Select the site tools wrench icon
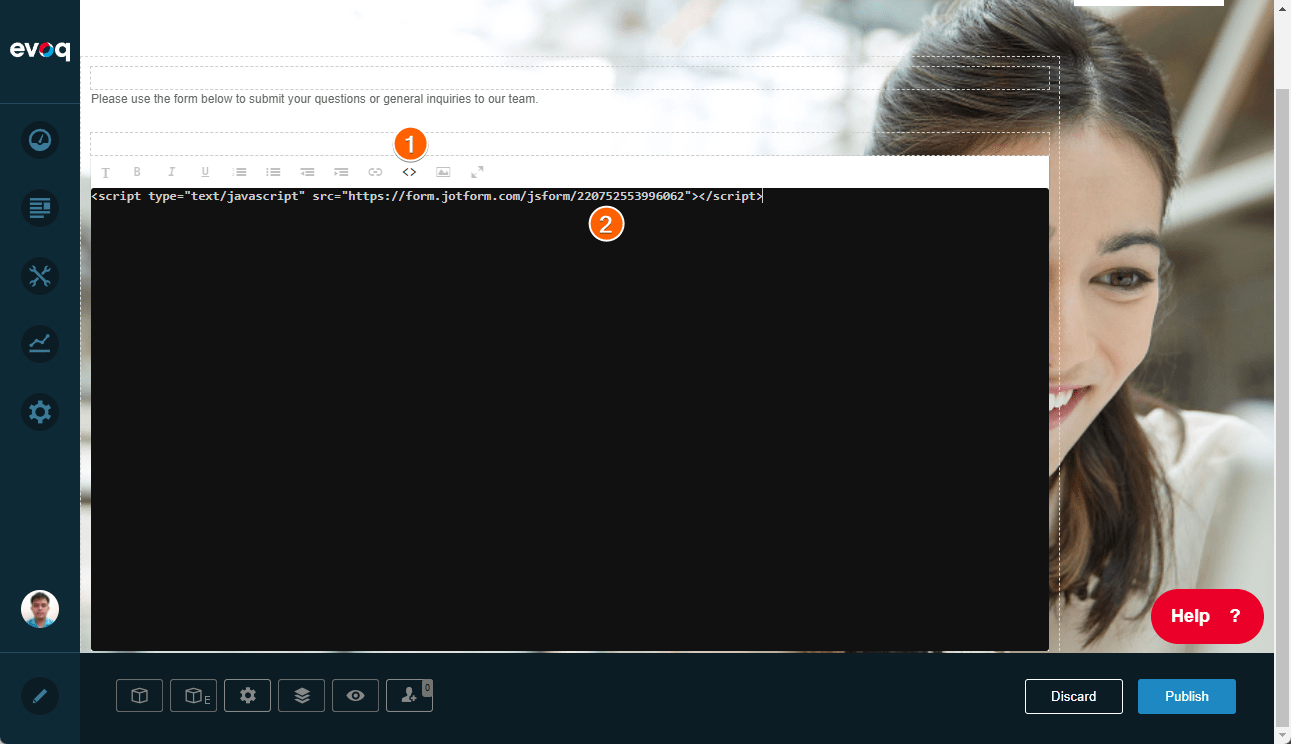 39,276
